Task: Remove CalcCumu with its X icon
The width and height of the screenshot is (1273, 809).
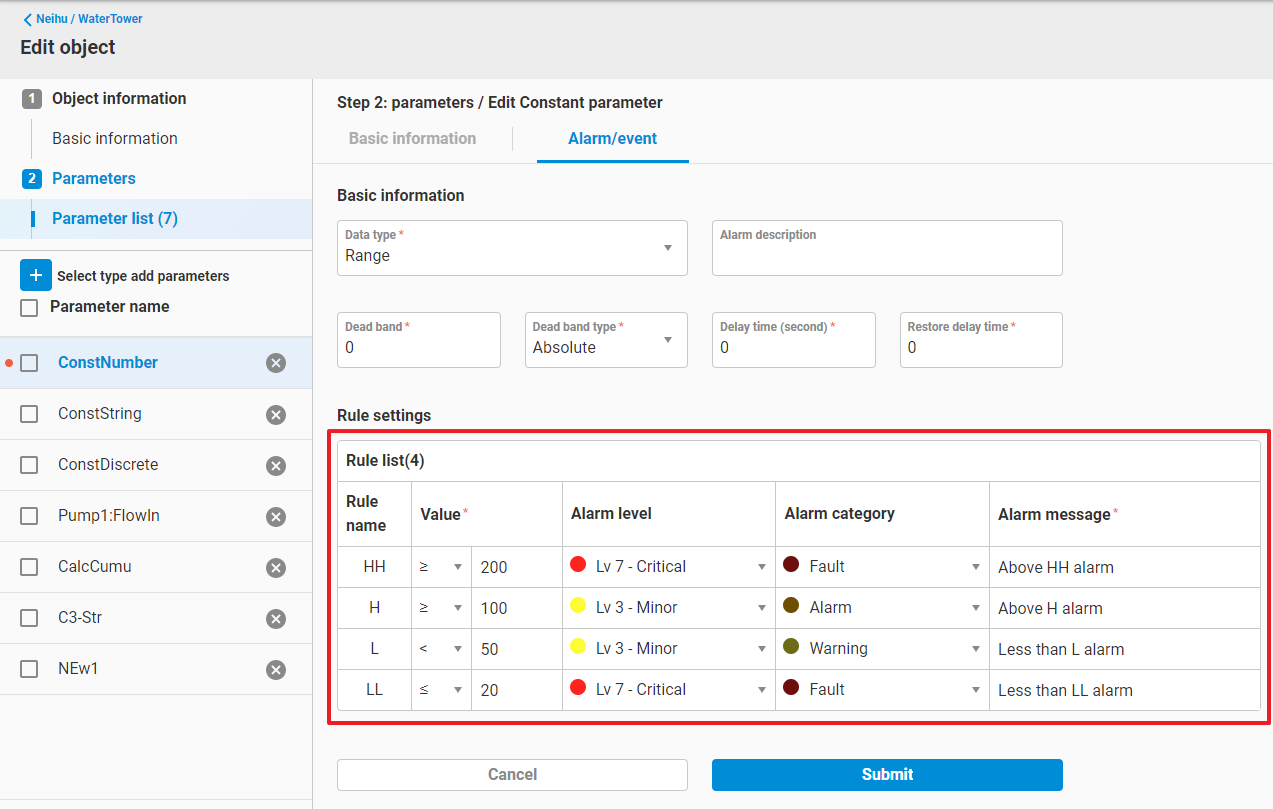Action: tap(276, 567)
